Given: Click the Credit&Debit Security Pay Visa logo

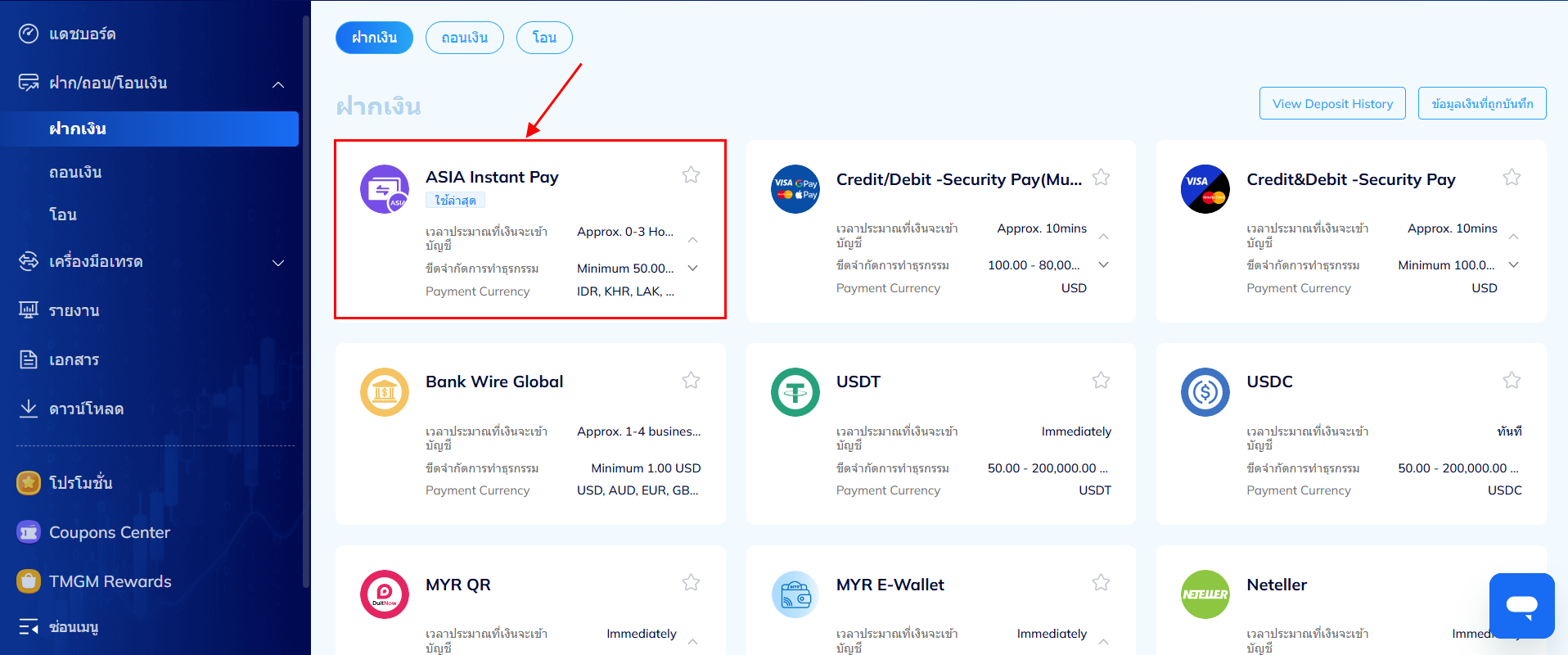Looking at the screenshot, I should pyautogui.click(x=1205, y=189).
